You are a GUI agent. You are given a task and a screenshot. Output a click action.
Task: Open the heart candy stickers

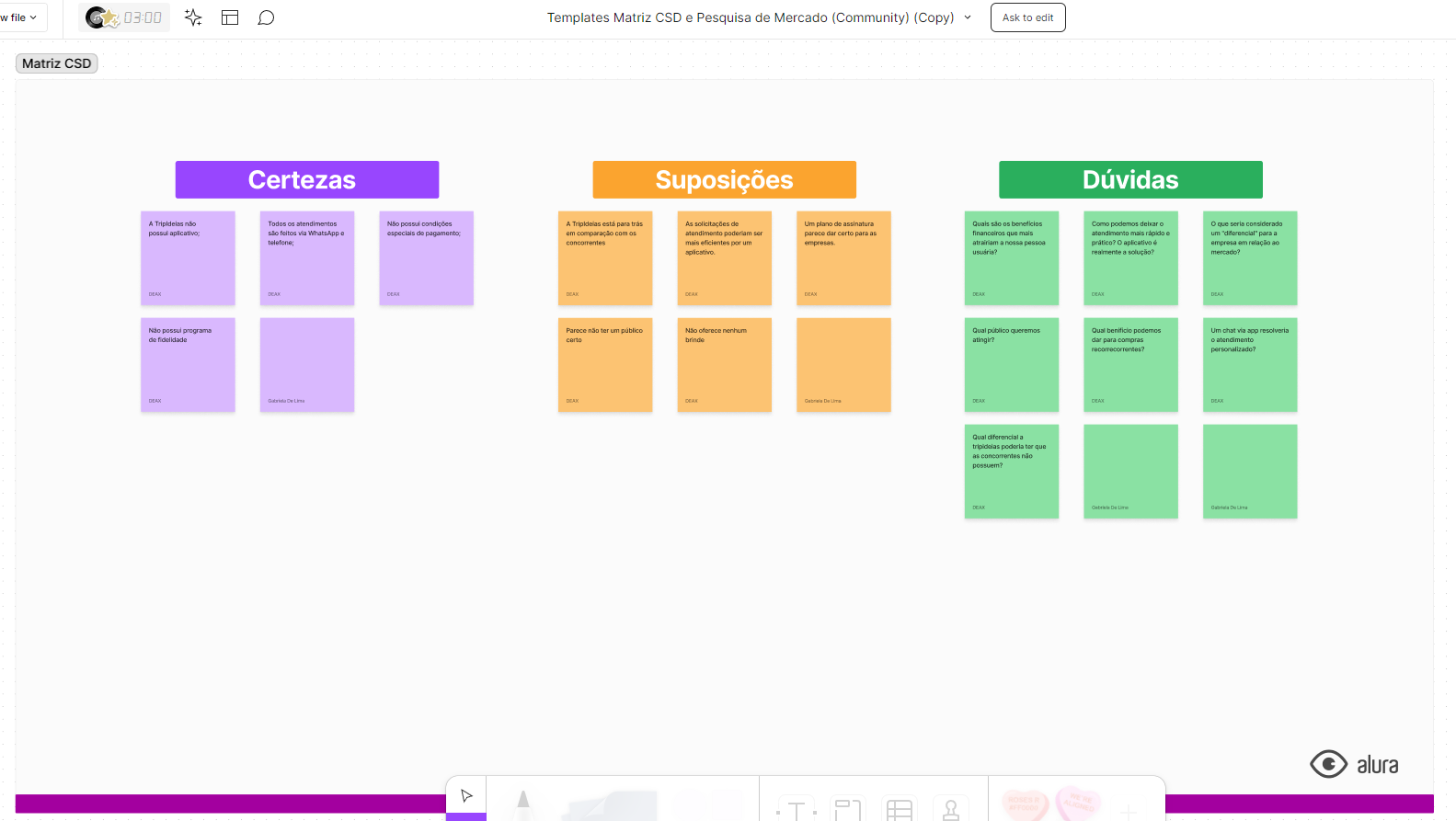(x=1051, y=804)
